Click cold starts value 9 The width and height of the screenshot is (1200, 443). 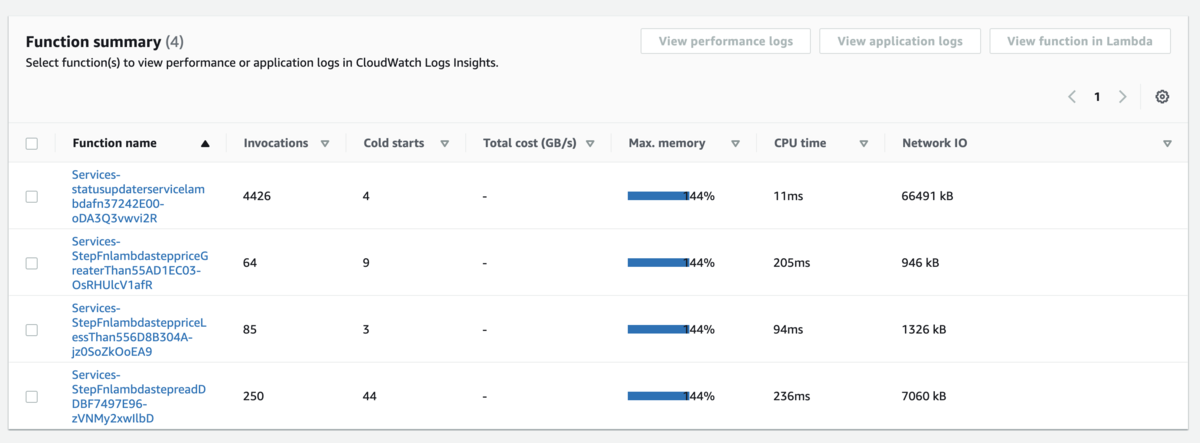(x=367, y=263)
